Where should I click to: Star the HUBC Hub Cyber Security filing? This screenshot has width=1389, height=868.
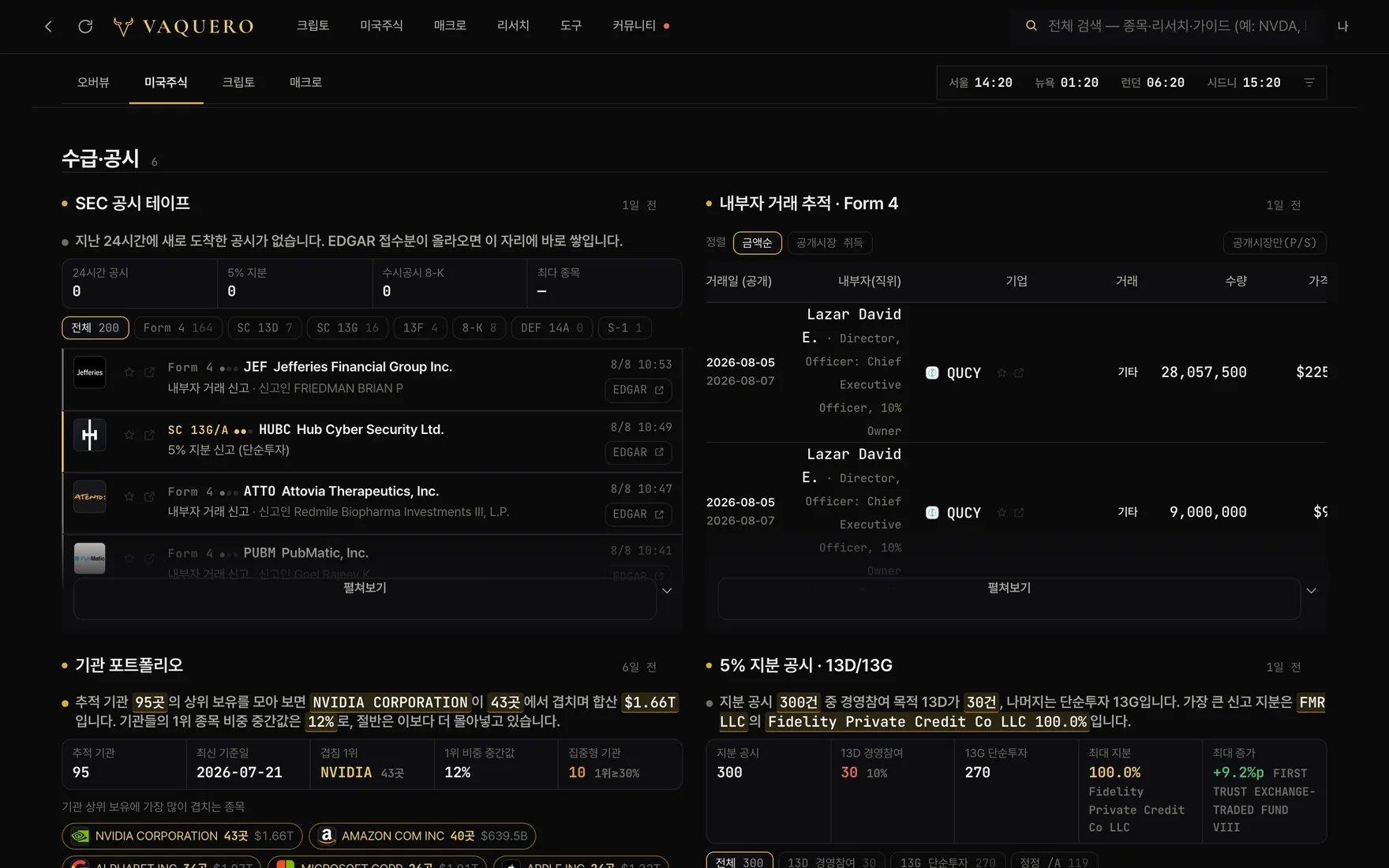click(129, 435)
